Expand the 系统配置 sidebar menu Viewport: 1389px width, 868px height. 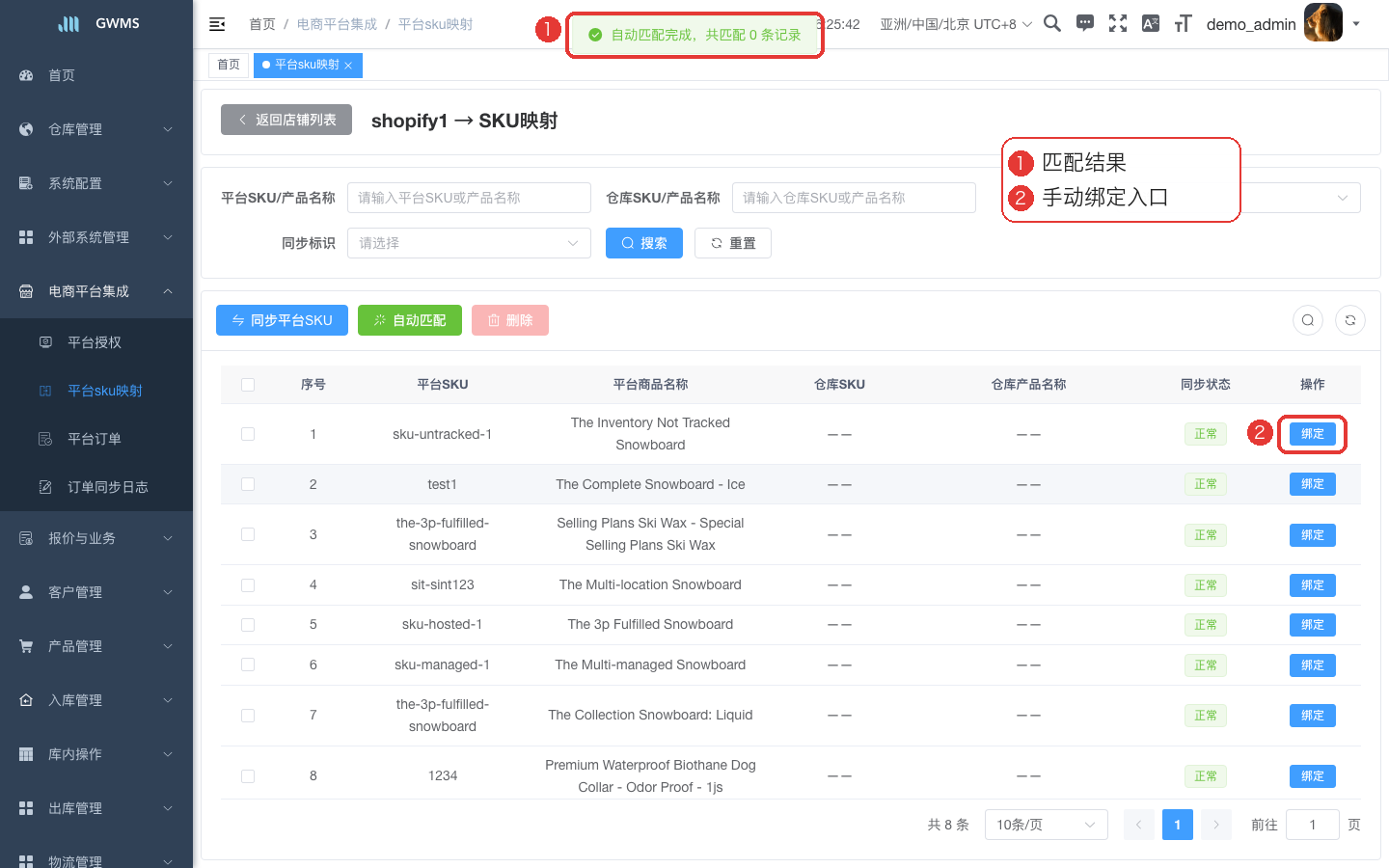click(x=96, y=183)
